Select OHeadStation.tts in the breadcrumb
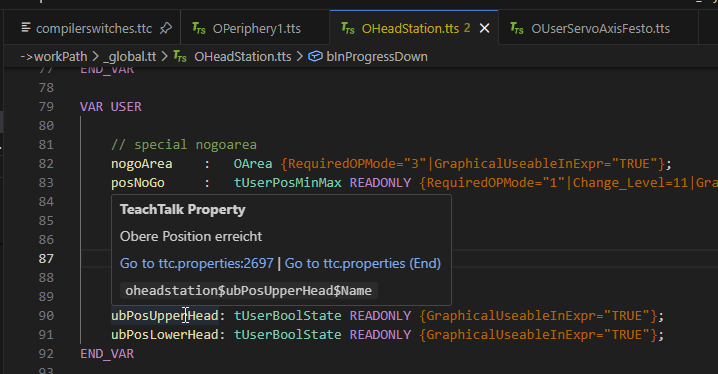718x374 pixels. [243, 57]
